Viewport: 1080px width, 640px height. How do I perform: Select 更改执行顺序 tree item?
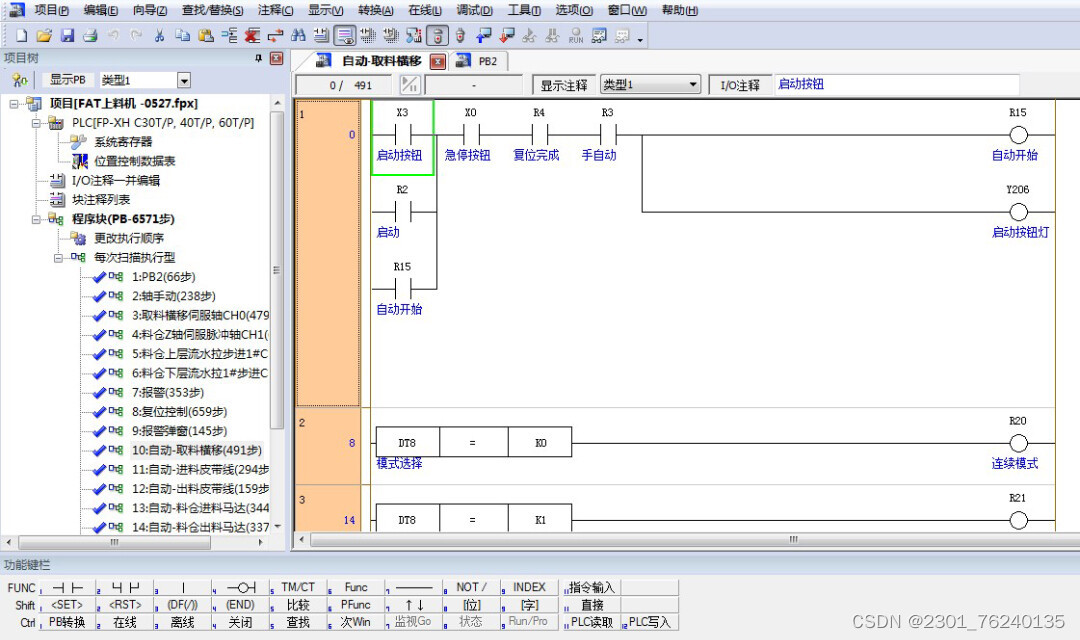point(129,238)
